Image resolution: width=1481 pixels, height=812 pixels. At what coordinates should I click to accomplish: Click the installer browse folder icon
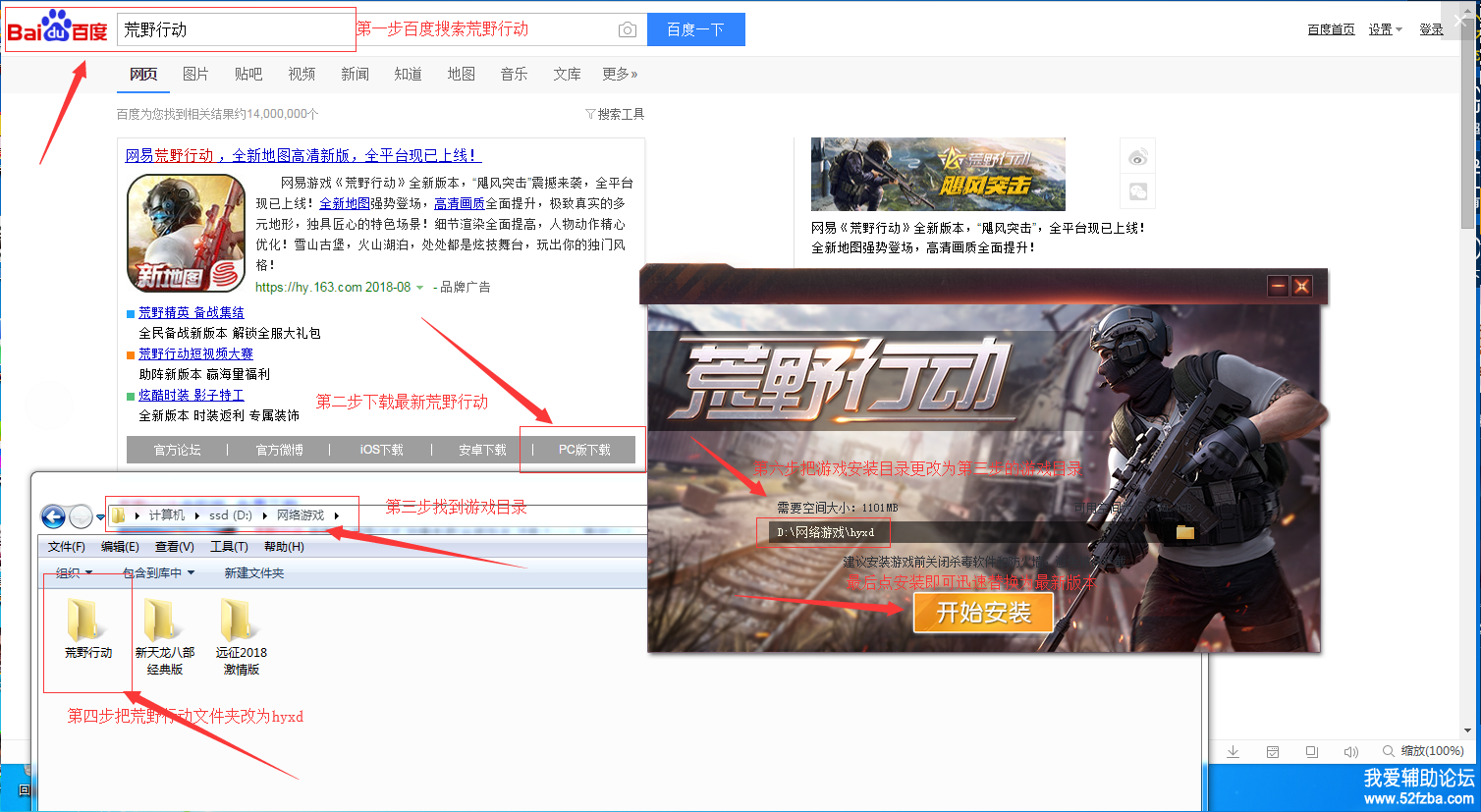click(x=1185, y=532)
